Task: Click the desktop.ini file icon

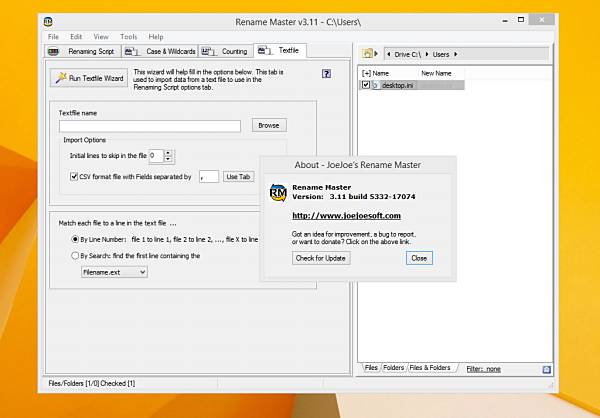Action: click(x=375, y=85)
